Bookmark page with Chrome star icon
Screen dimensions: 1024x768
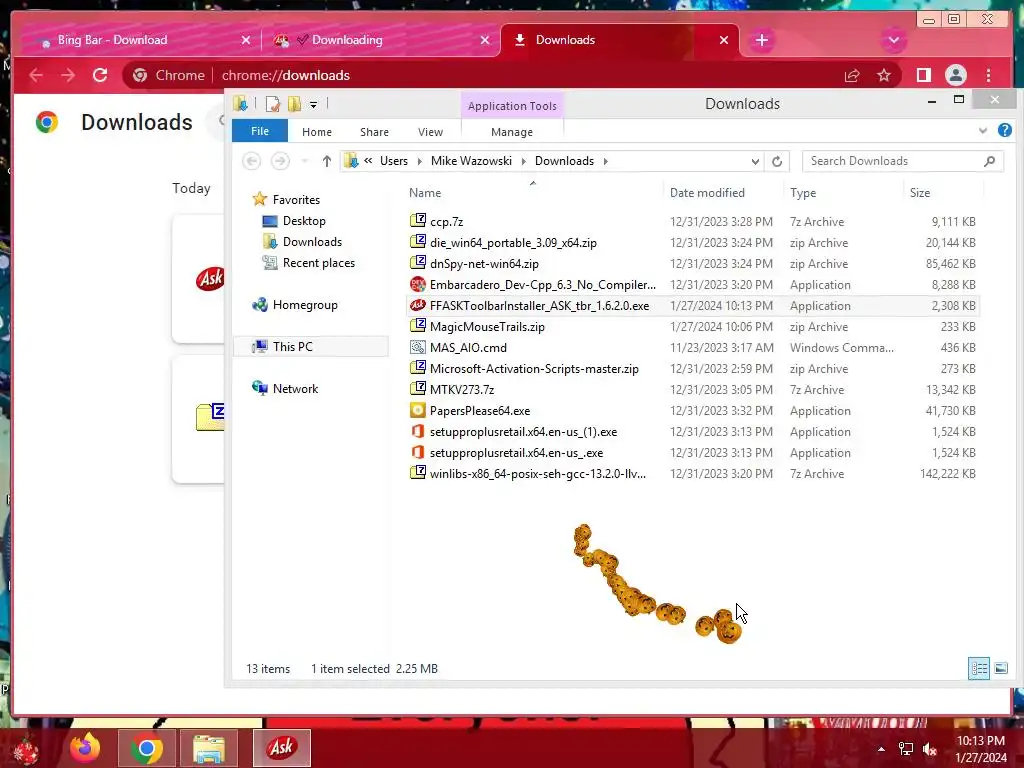(884, 76)
